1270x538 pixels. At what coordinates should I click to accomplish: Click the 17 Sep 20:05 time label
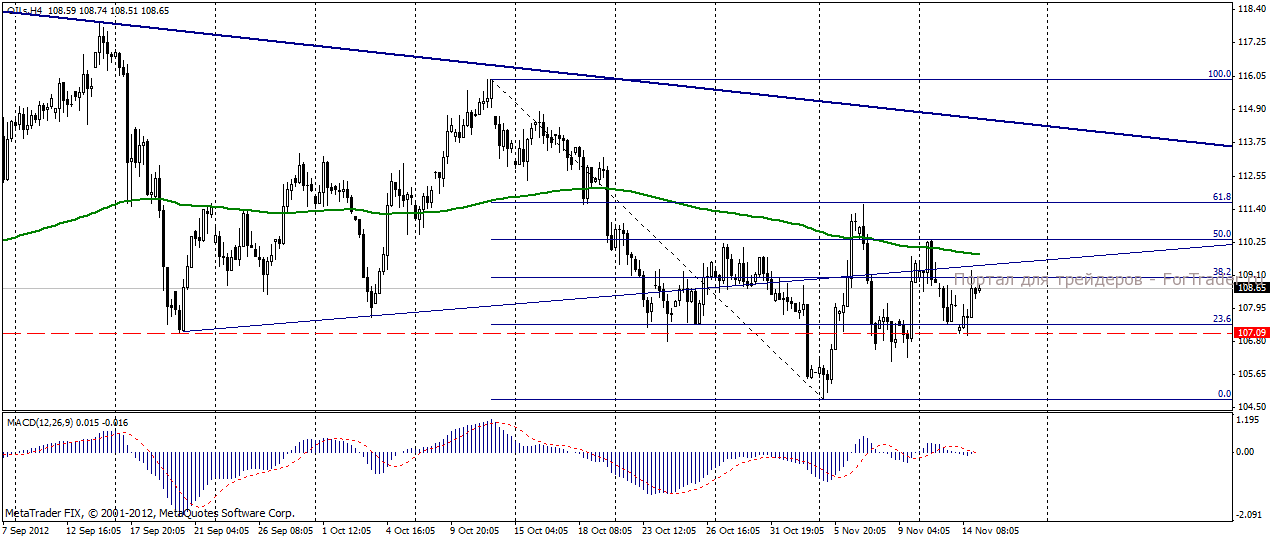(160, 529)
